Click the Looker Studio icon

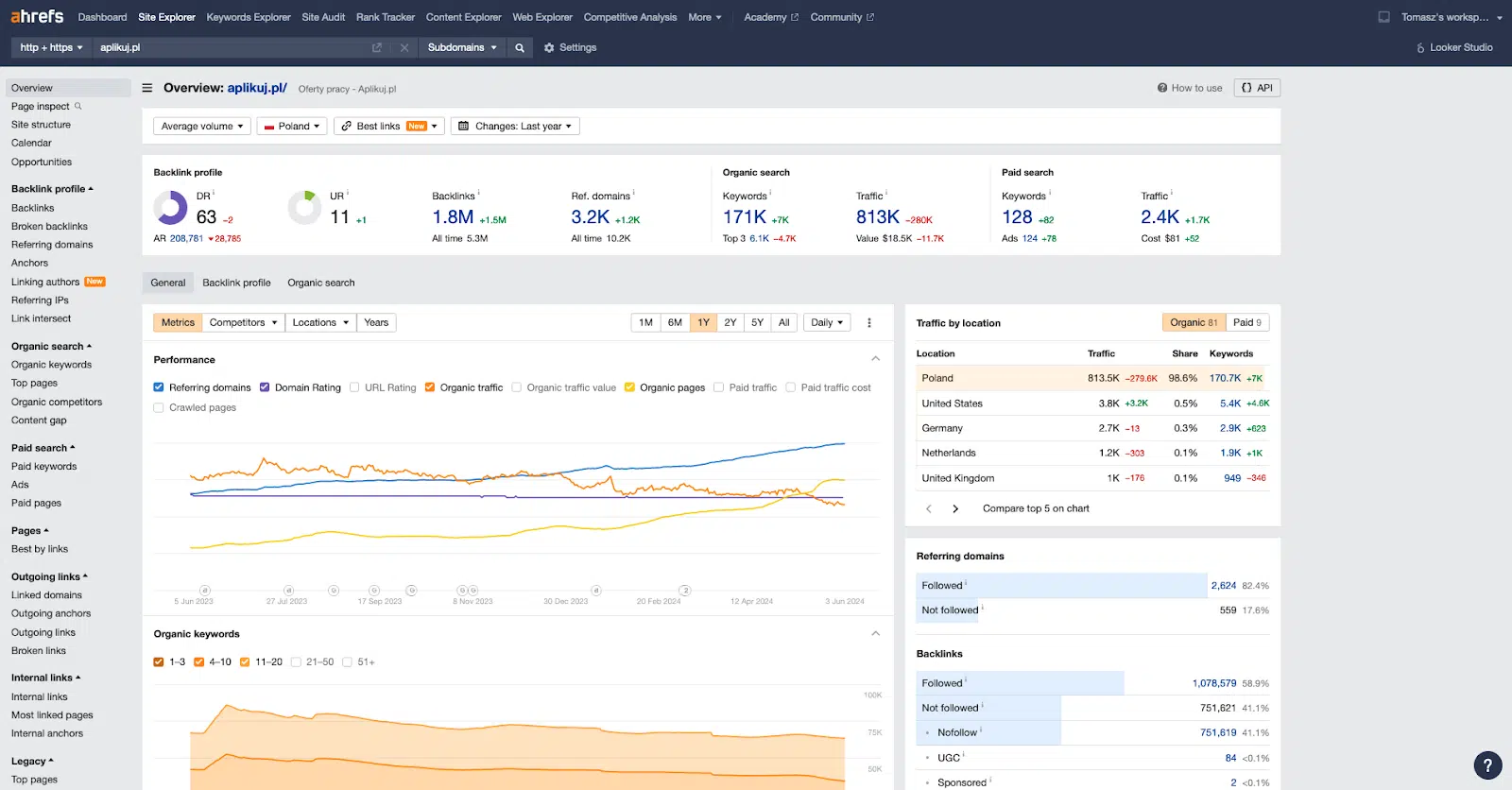coord(1420,47)
